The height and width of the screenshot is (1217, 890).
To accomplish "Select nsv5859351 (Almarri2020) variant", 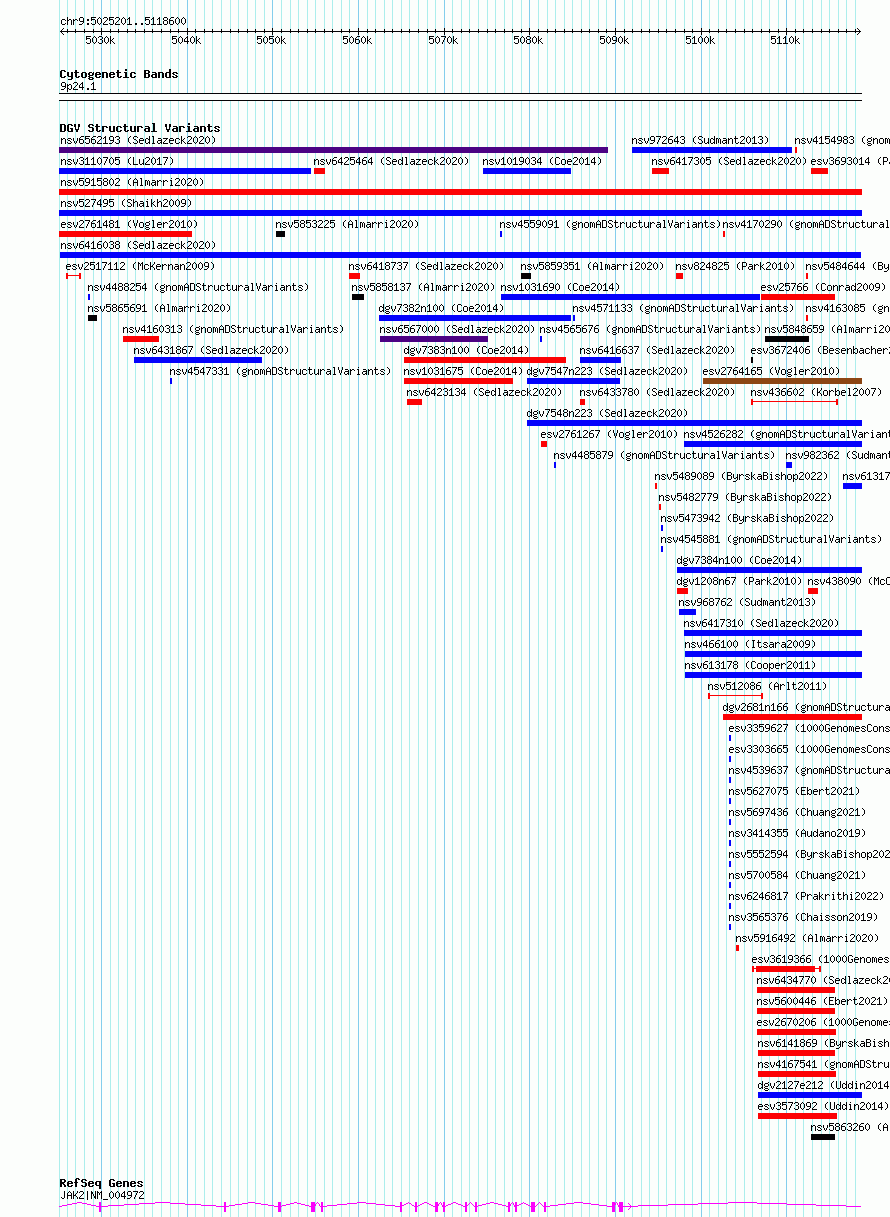I will coord(592,266).
